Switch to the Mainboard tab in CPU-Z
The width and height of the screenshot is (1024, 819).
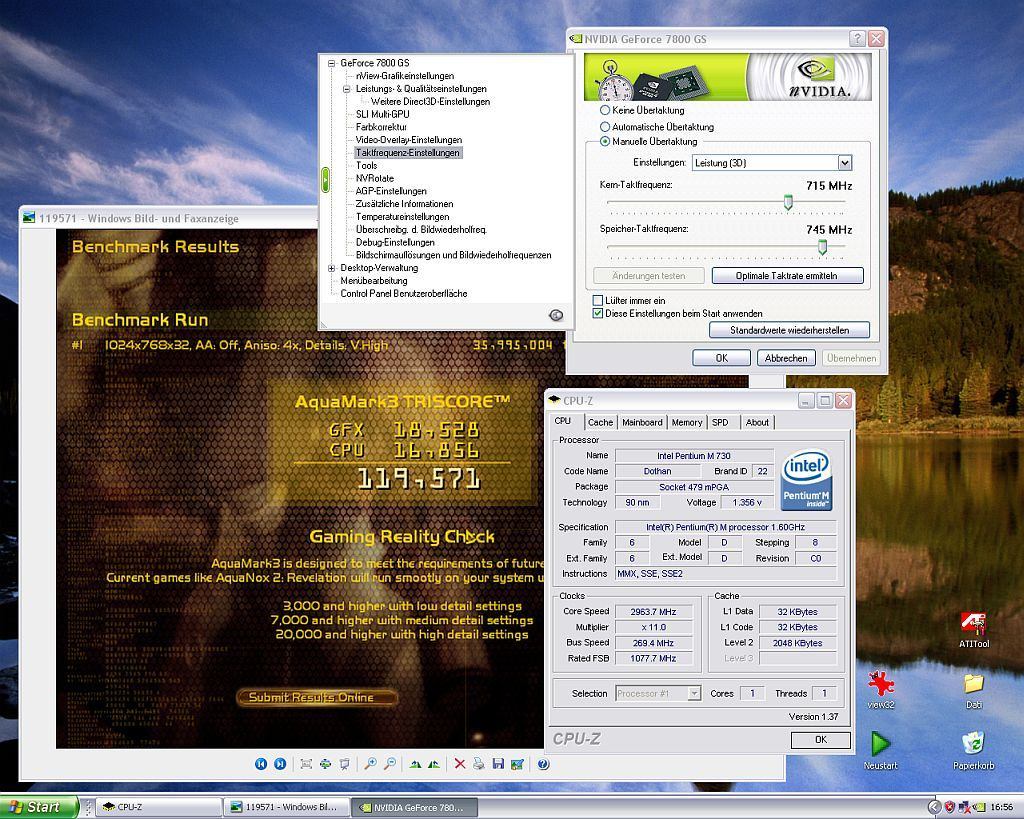(642, 423)
